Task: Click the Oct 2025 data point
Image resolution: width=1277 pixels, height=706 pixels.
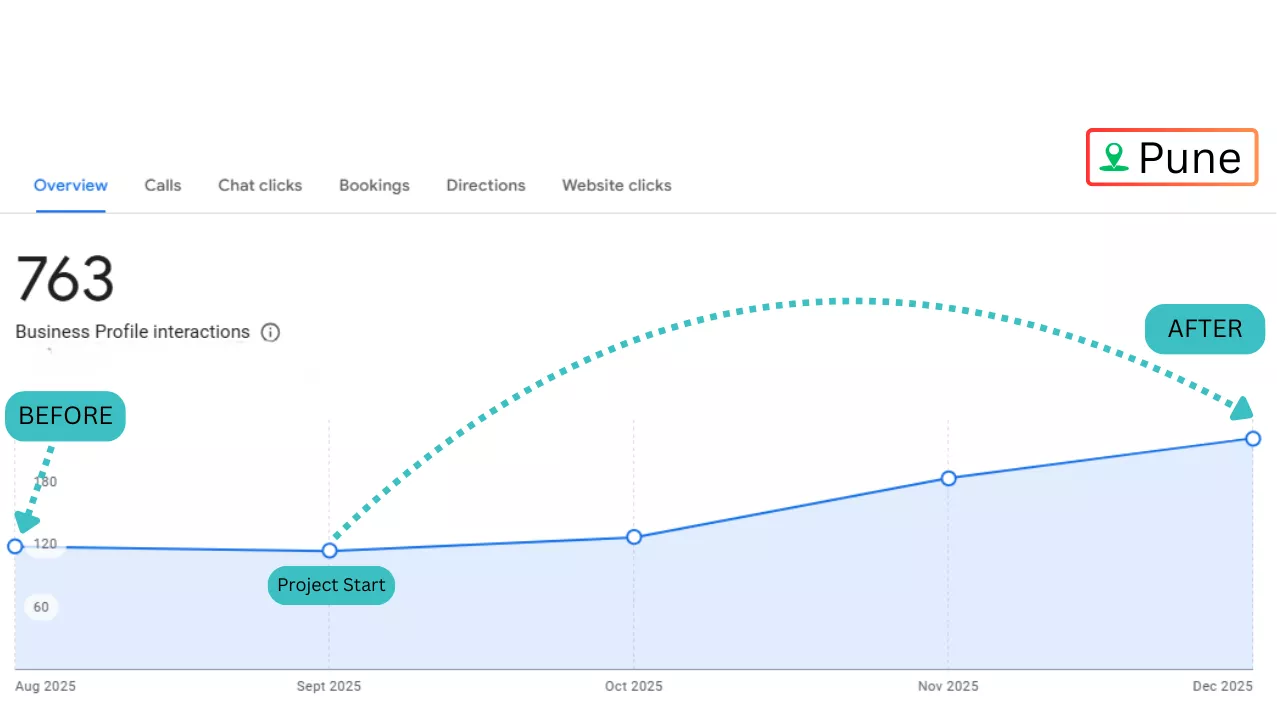Action: tap(634, 537)
